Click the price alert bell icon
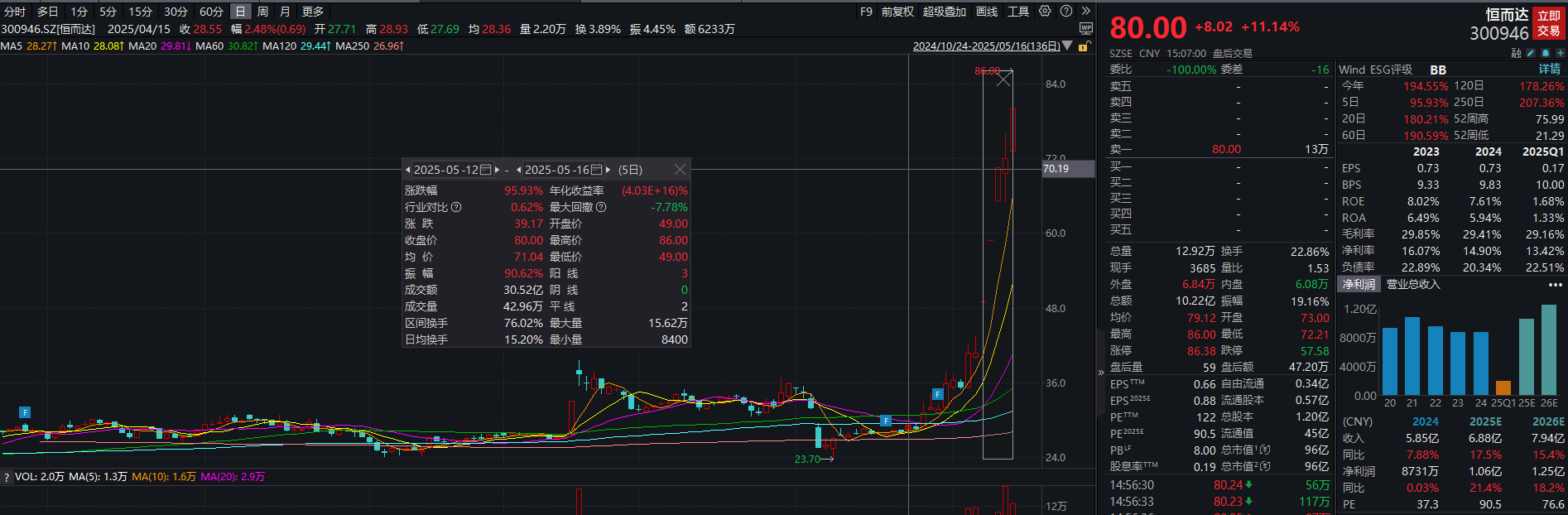The width and height of the screenshot is (1568, 515). 1545,53
